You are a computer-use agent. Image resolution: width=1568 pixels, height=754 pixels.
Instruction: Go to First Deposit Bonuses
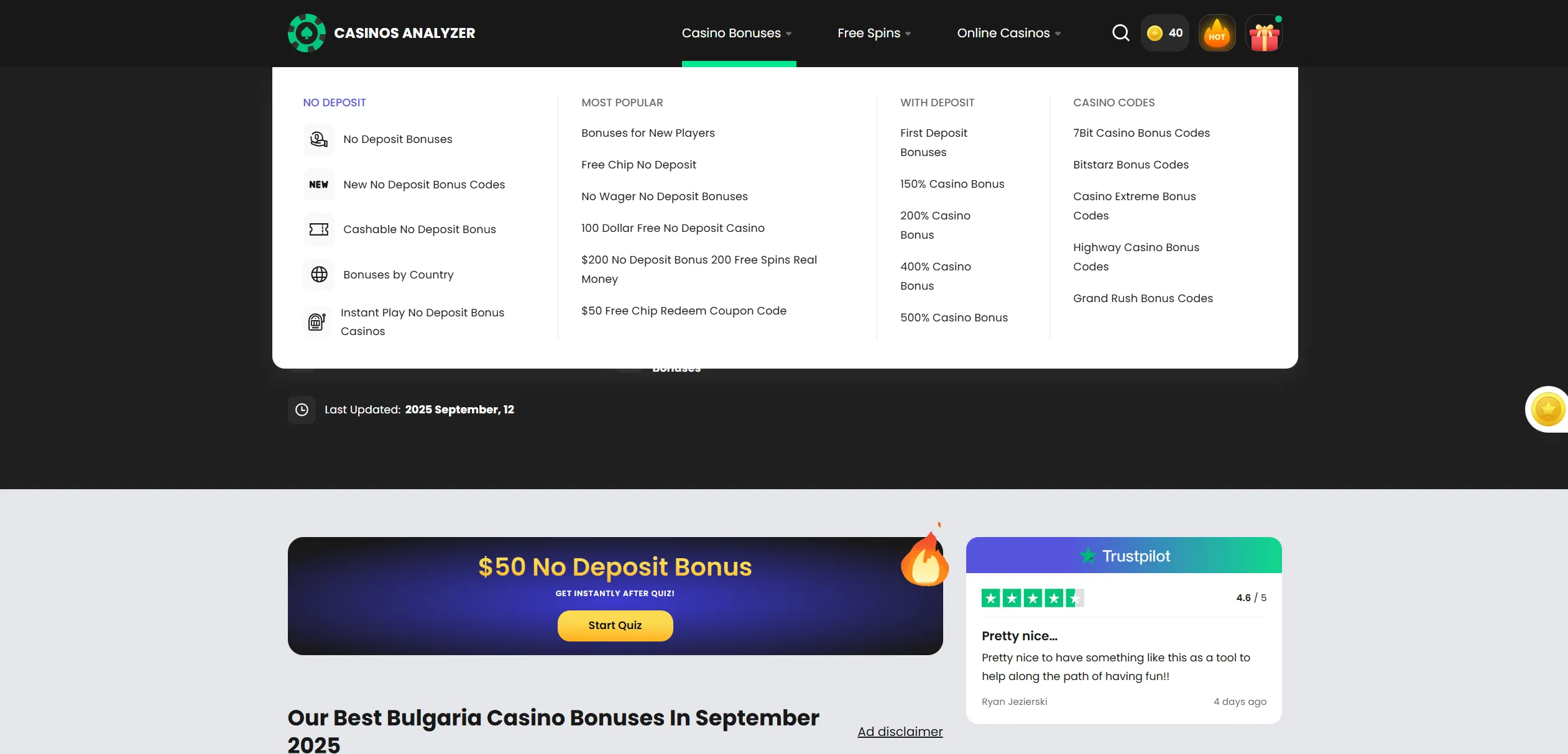pyautogui.click(x=933, y=142)
